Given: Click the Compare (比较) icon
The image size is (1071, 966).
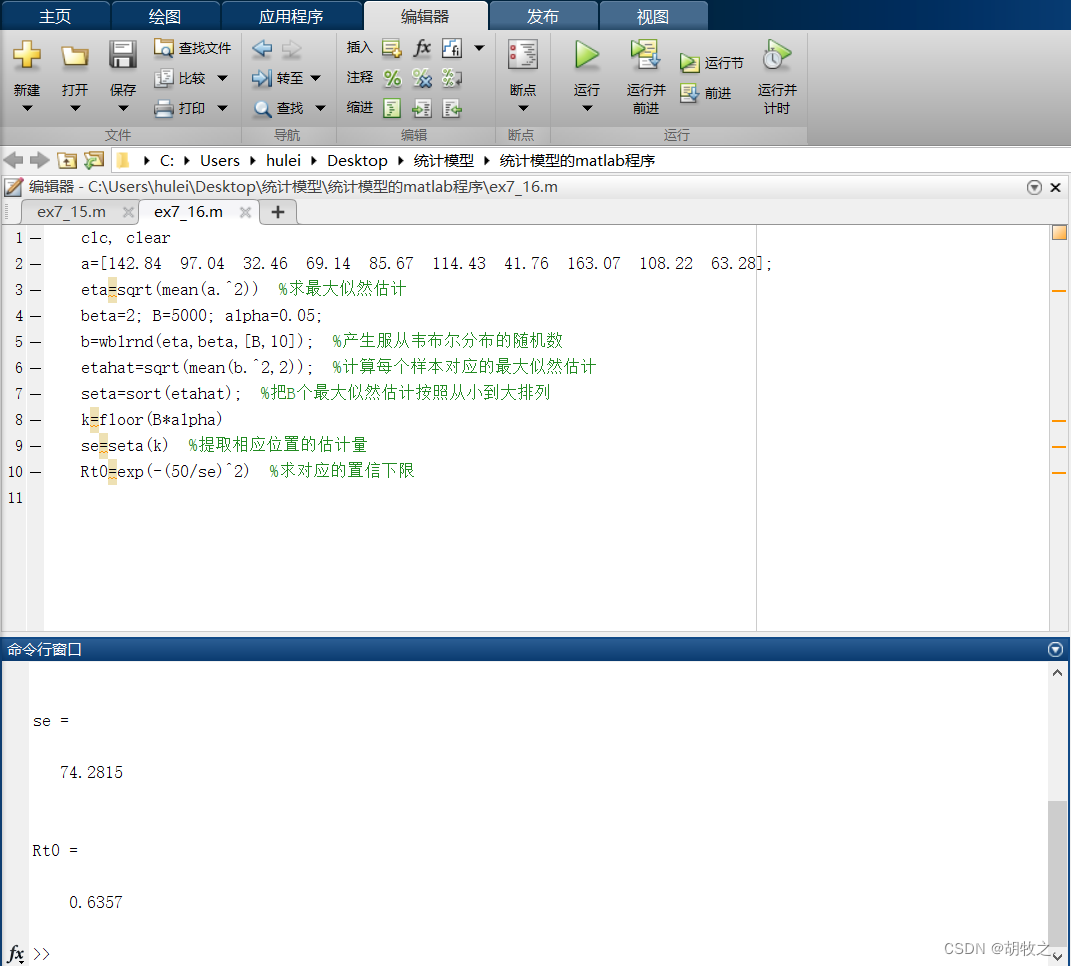Looking at the screenshot, I should 163,79.
